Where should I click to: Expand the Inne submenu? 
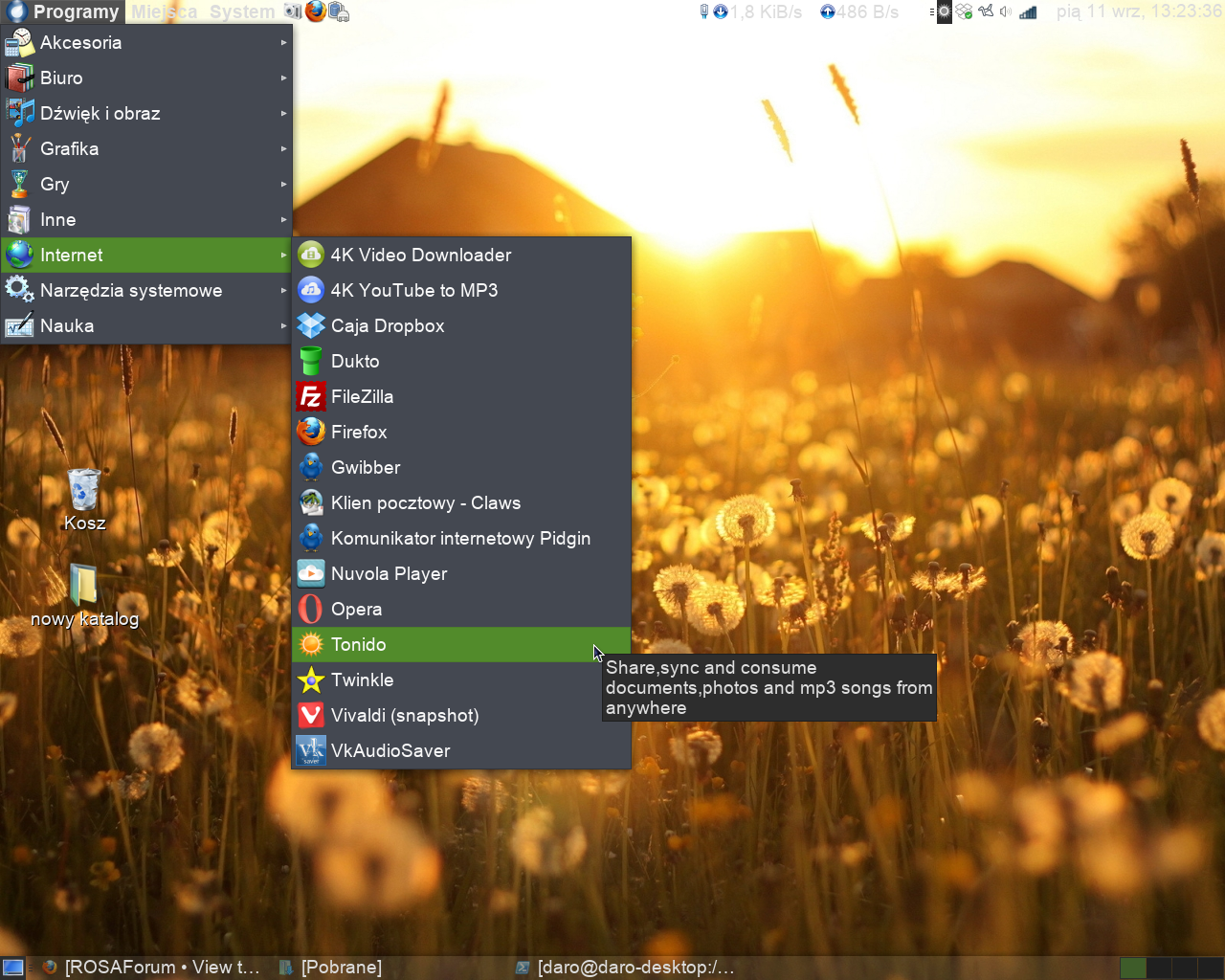point(146,219)
